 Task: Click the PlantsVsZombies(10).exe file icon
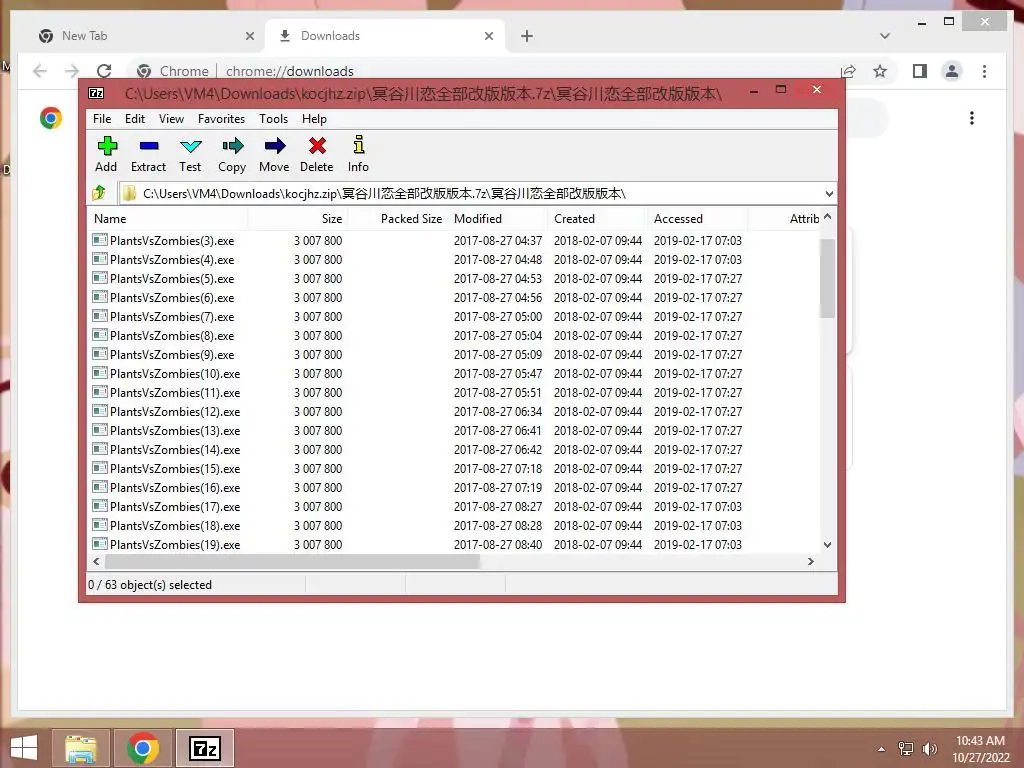100,374
